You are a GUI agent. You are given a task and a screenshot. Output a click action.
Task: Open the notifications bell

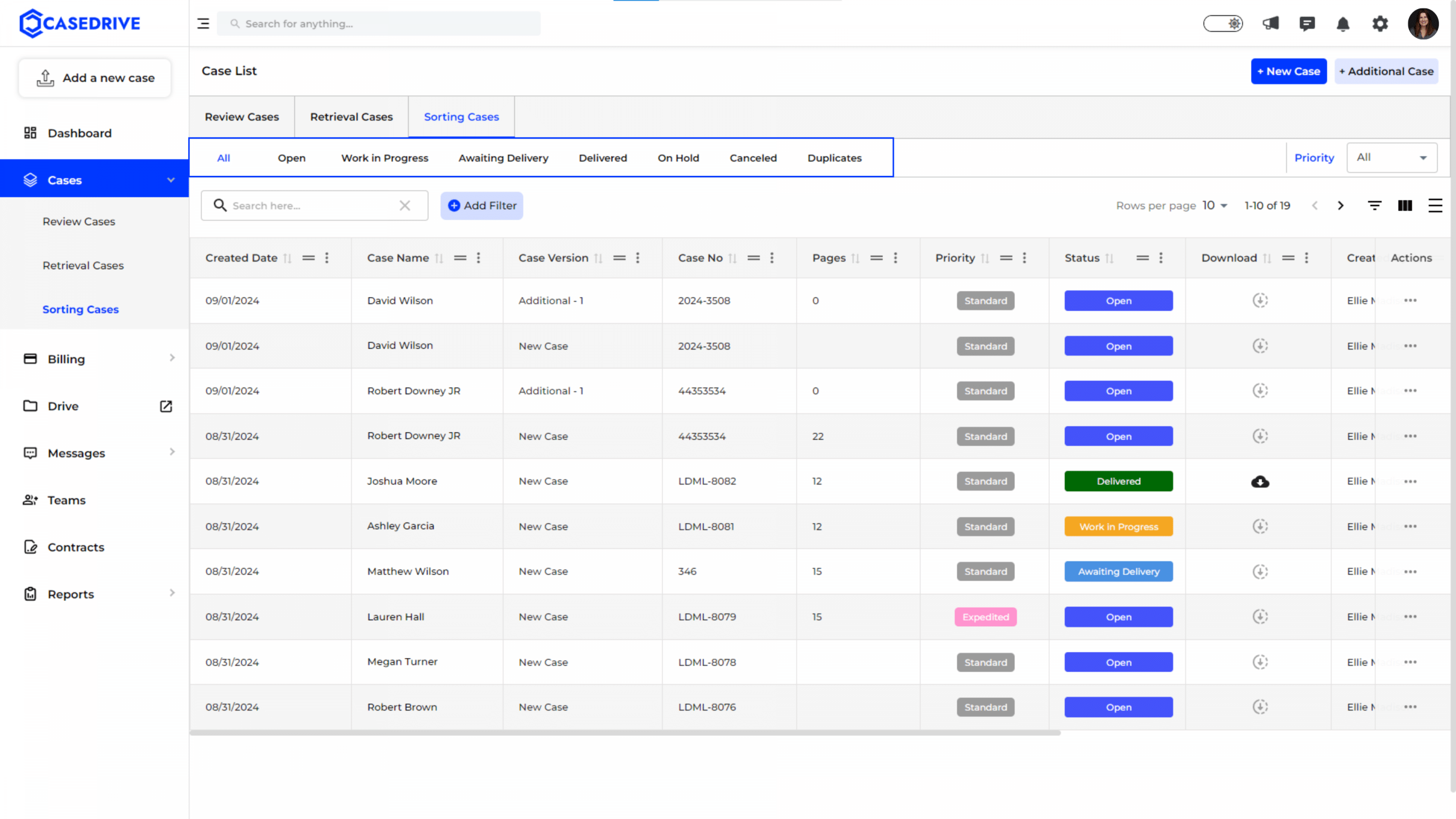[1343, 24]
